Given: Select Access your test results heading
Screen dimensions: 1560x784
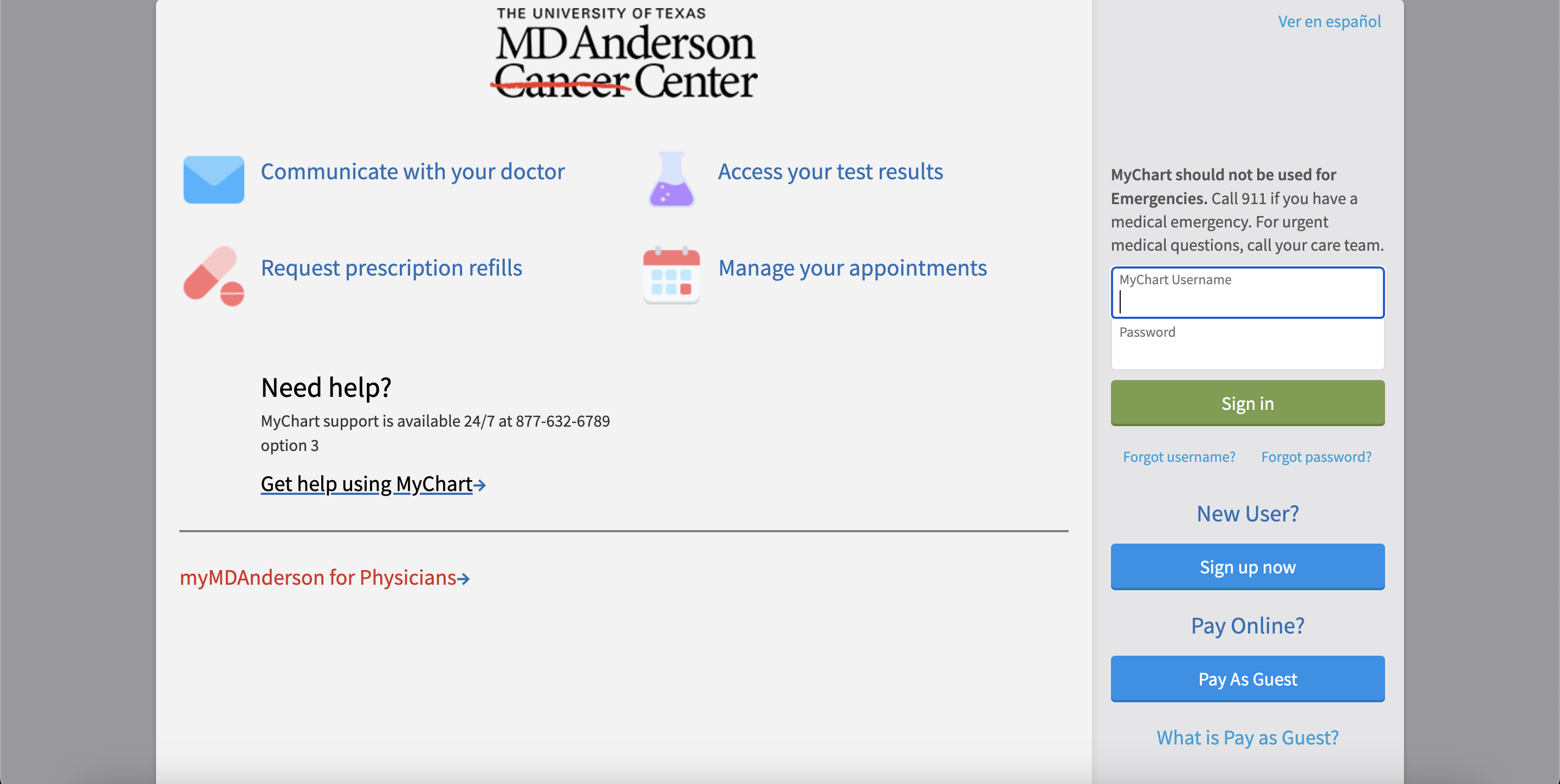Looking at the screenshot, I should point(830,172).
